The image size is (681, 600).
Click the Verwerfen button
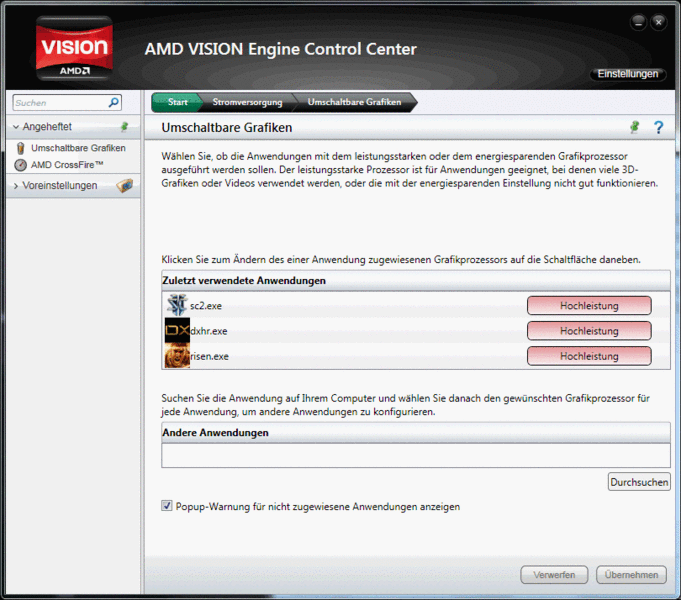(554, 575)
